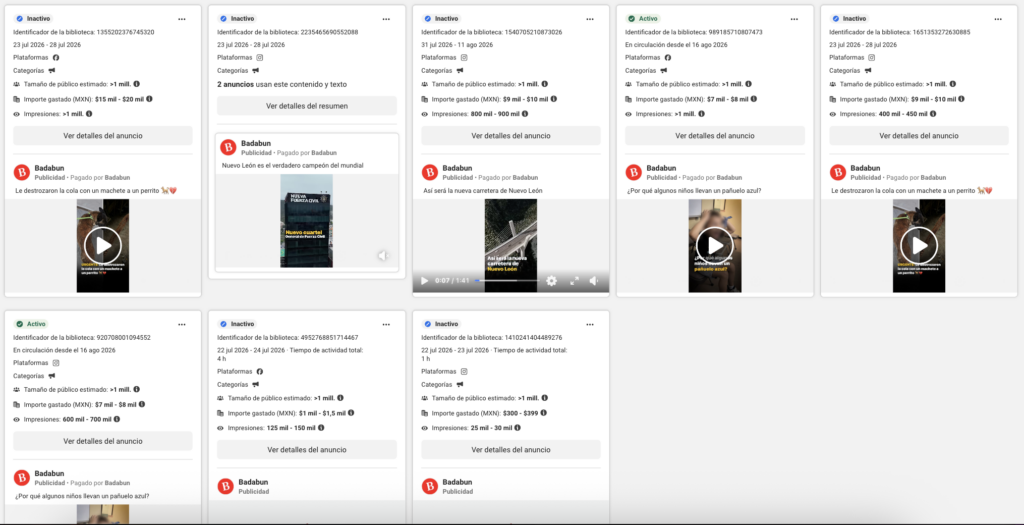The height and width of the screenshot is (525, 1024).
Task: View ad details for library ID 920708001094552
Action: click(103, 441)
